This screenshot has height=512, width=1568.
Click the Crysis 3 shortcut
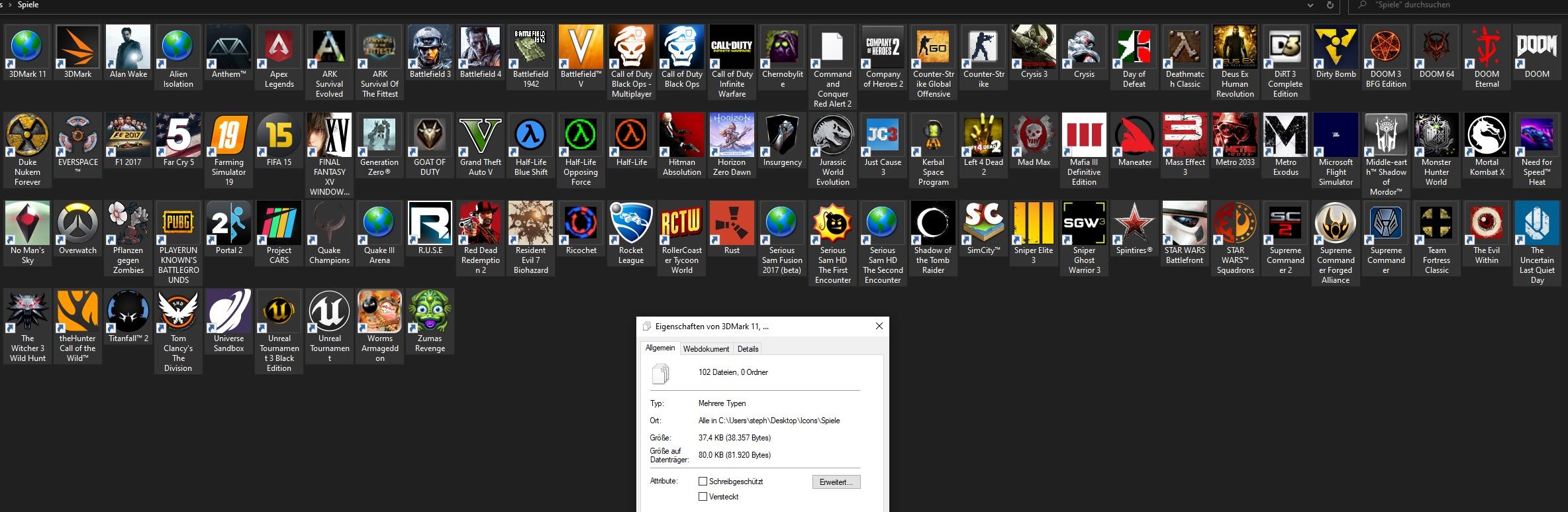click(1034, 53)
